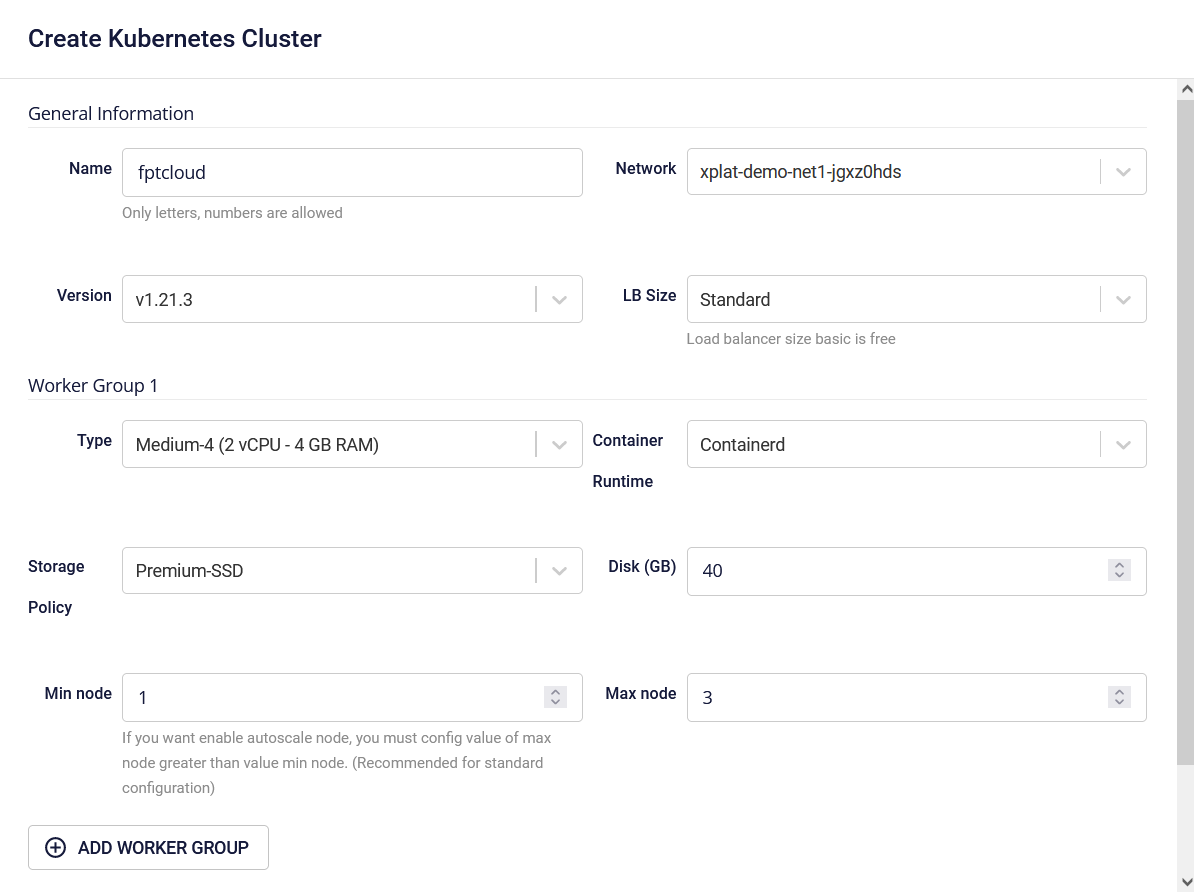
Task: Expand the worker Type Medium-4 dropdown
Action: [559, 444]
